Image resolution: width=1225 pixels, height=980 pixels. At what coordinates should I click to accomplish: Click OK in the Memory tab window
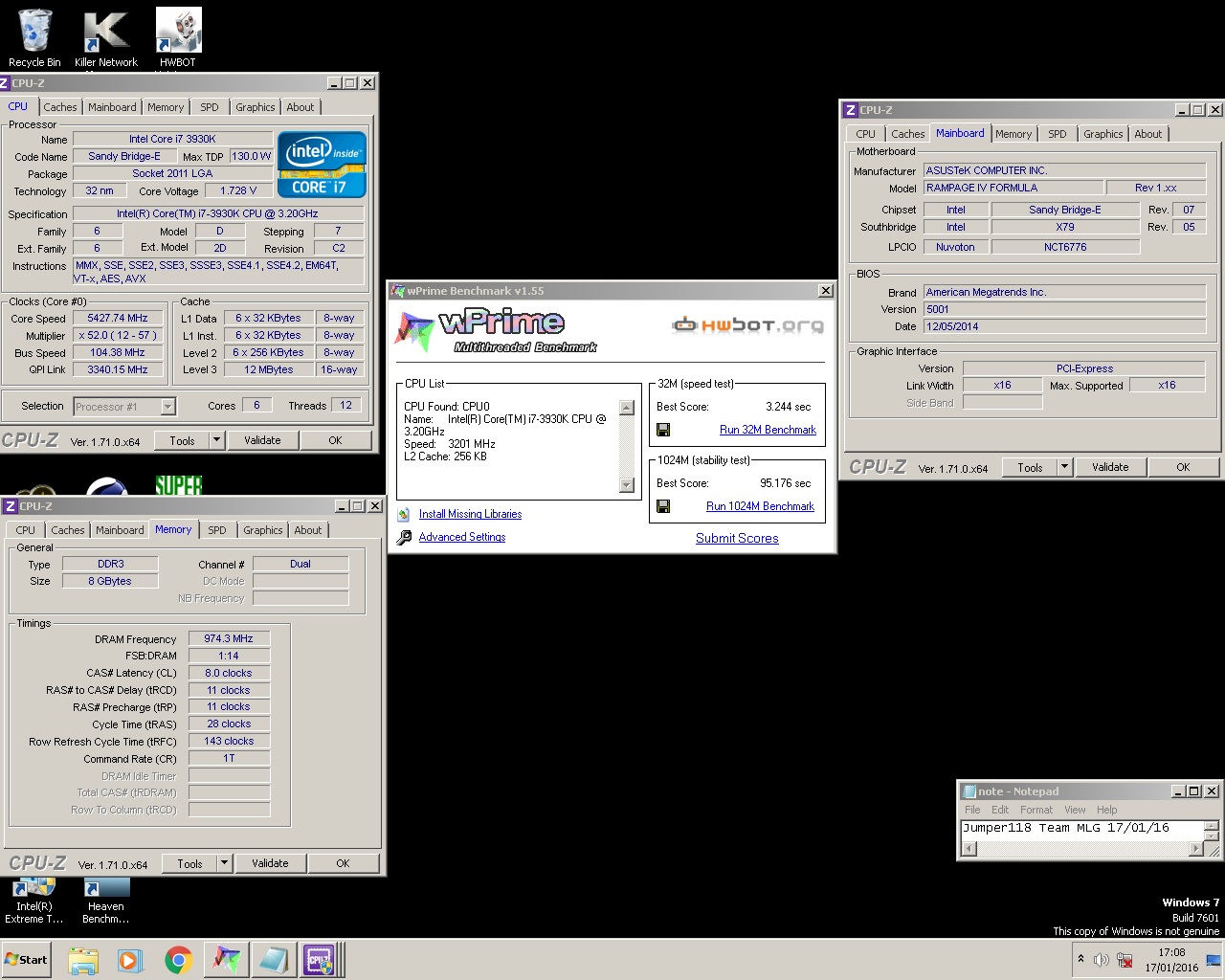(x=343, y=863)
